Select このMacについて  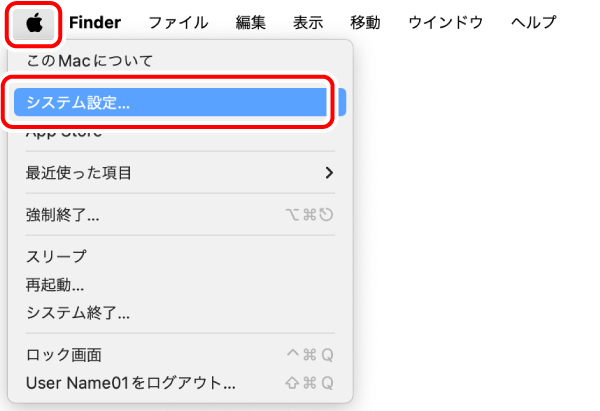(x=90, y=61)
